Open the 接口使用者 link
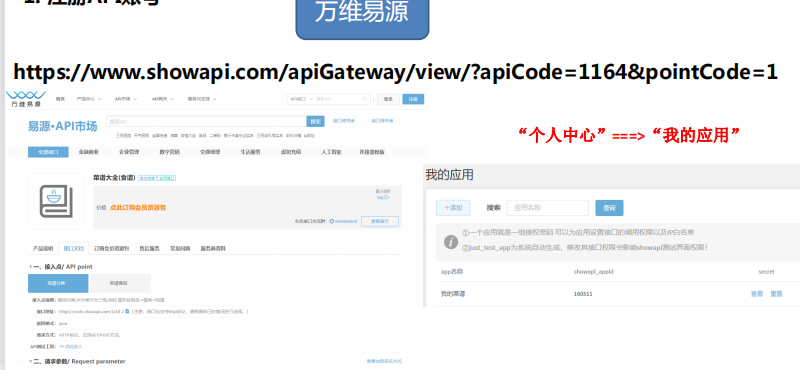This screenshot has width=800, height=370. pos(344,121)
